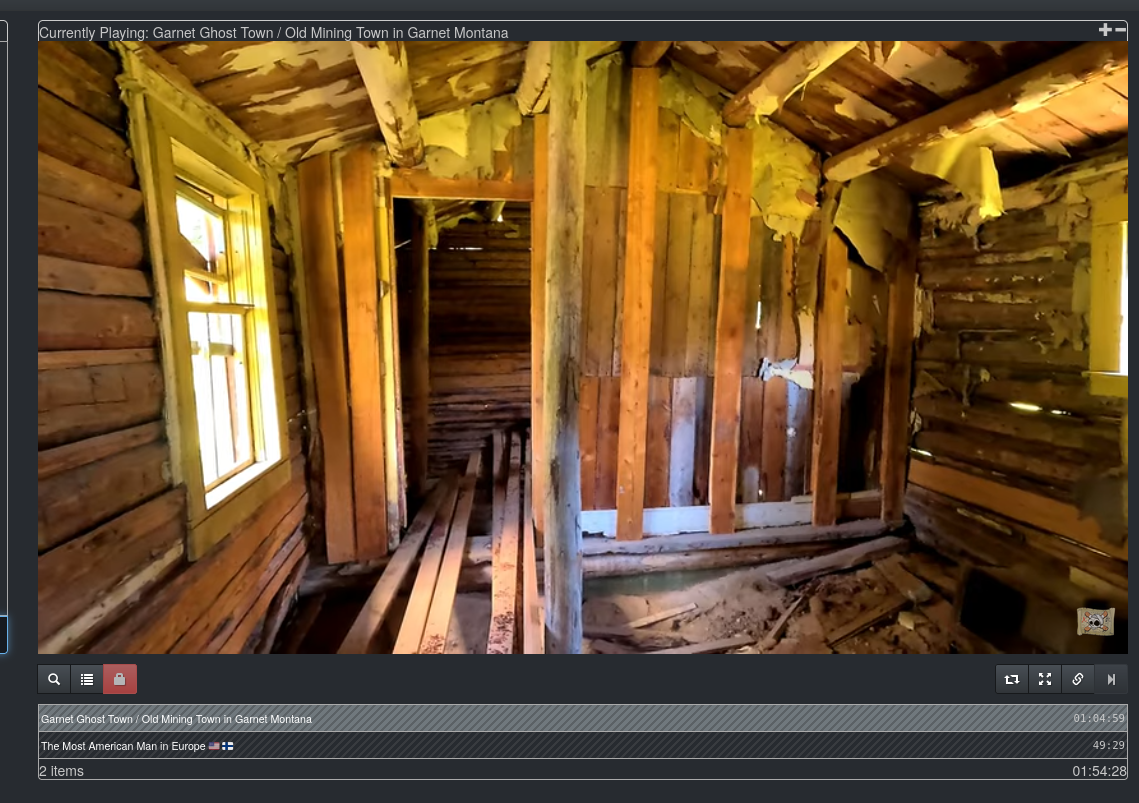Click the plus icon to enlarge video

point(1105,30)
